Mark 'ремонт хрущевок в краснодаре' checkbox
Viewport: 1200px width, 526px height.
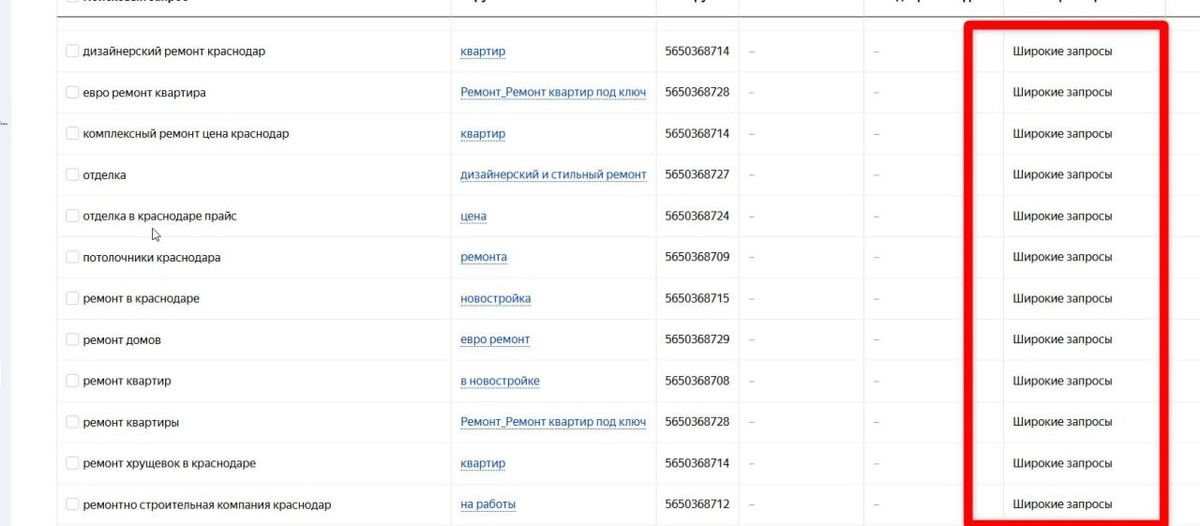click(72, 463)
